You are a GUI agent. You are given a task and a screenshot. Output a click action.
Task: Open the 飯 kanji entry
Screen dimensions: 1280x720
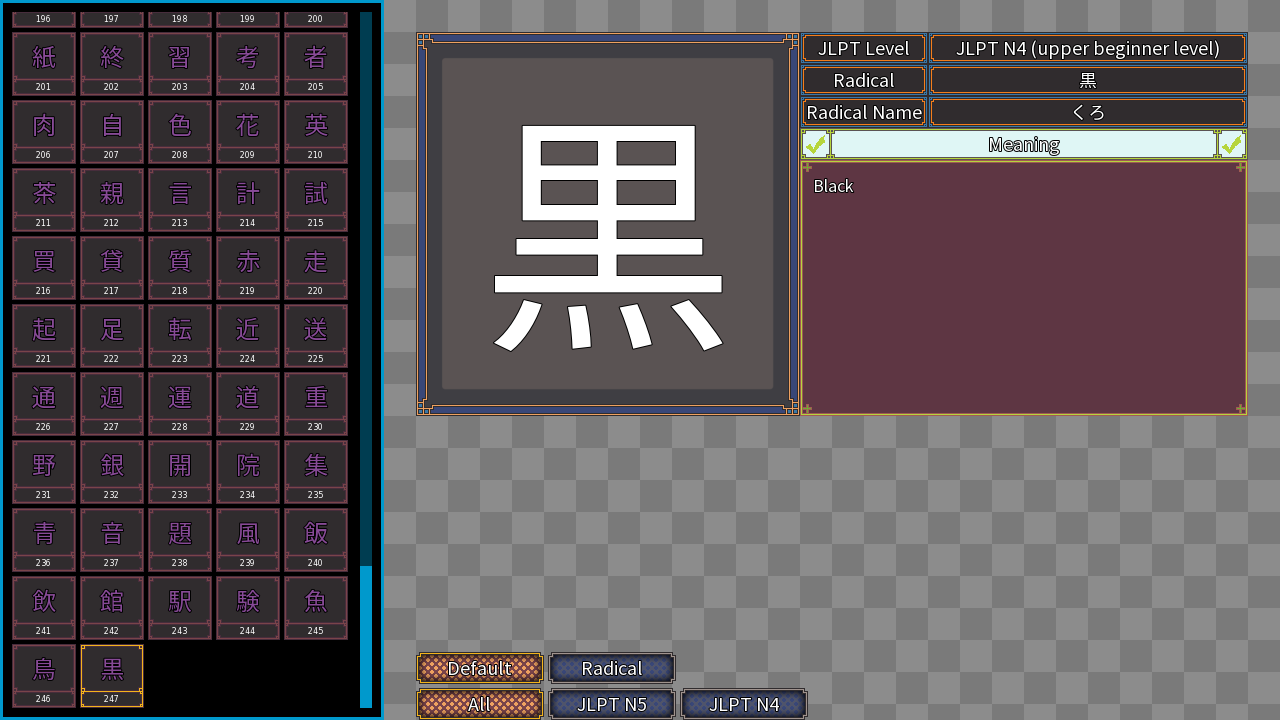pos(315,532)
